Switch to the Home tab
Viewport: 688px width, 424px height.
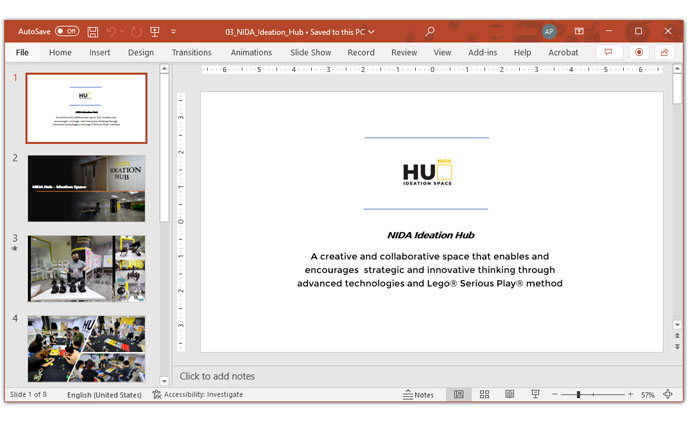click(x=60, y=53)
